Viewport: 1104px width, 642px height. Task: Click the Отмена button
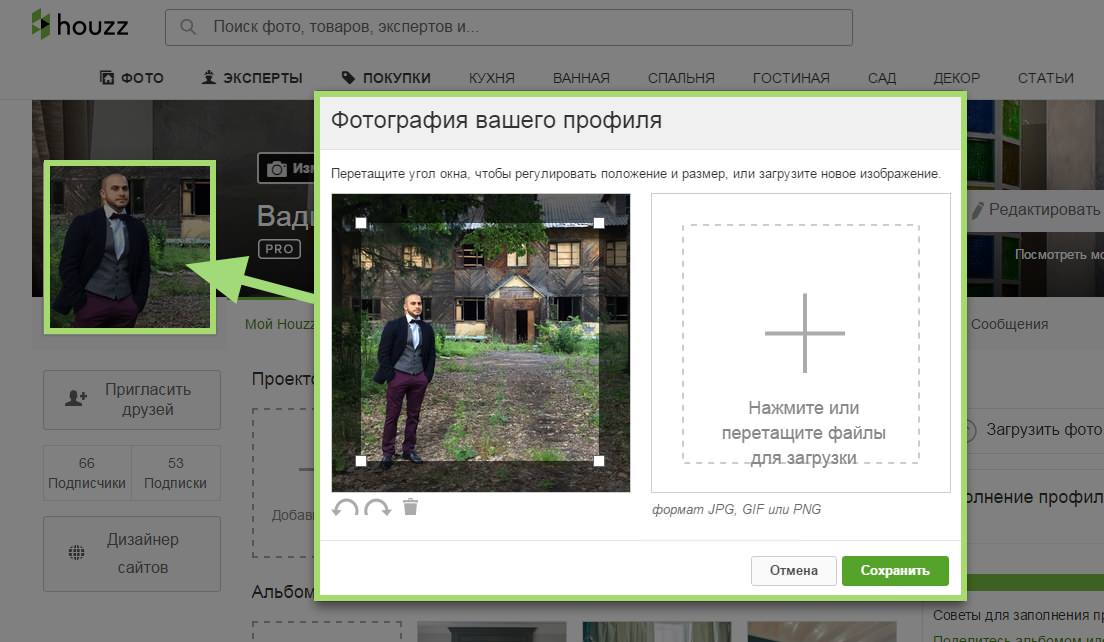point(794,570)
